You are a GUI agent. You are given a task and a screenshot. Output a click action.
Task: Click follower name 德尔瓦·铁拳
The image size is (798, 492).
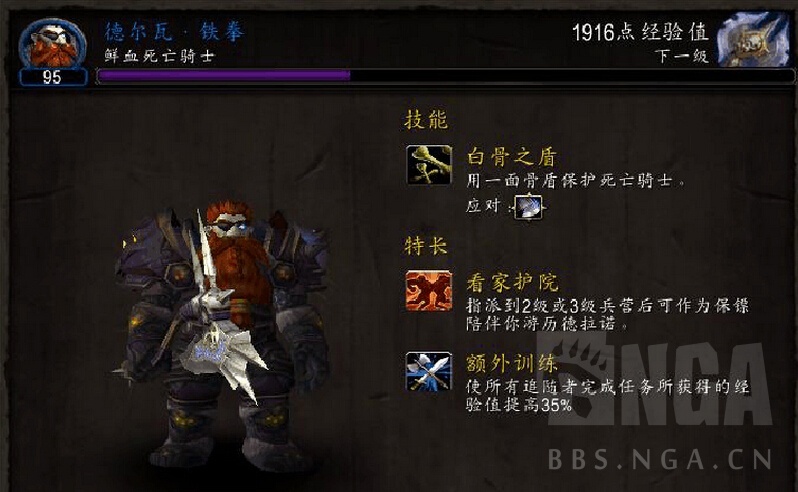(x=175, y=32)
